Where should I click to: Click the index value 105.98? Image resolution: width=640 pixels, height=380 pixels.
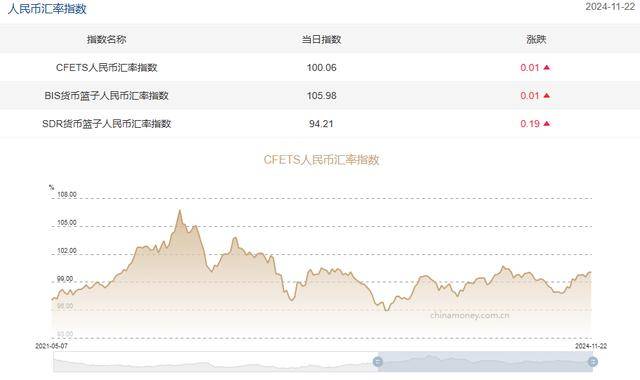[x=321, y=96]
